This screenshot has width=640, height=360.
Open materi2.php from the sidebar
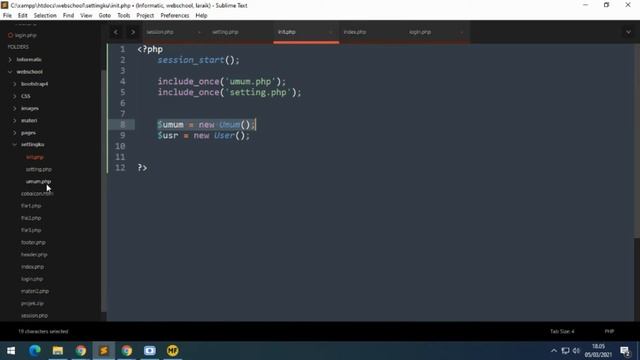(x=35, y=291)
